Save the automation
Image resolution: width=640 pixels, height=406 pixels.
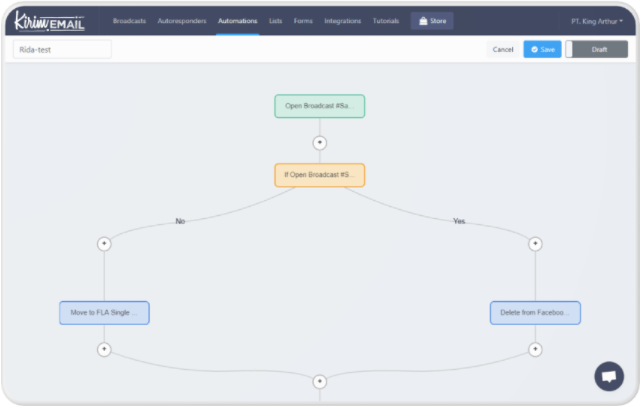[x=542, y=49]
